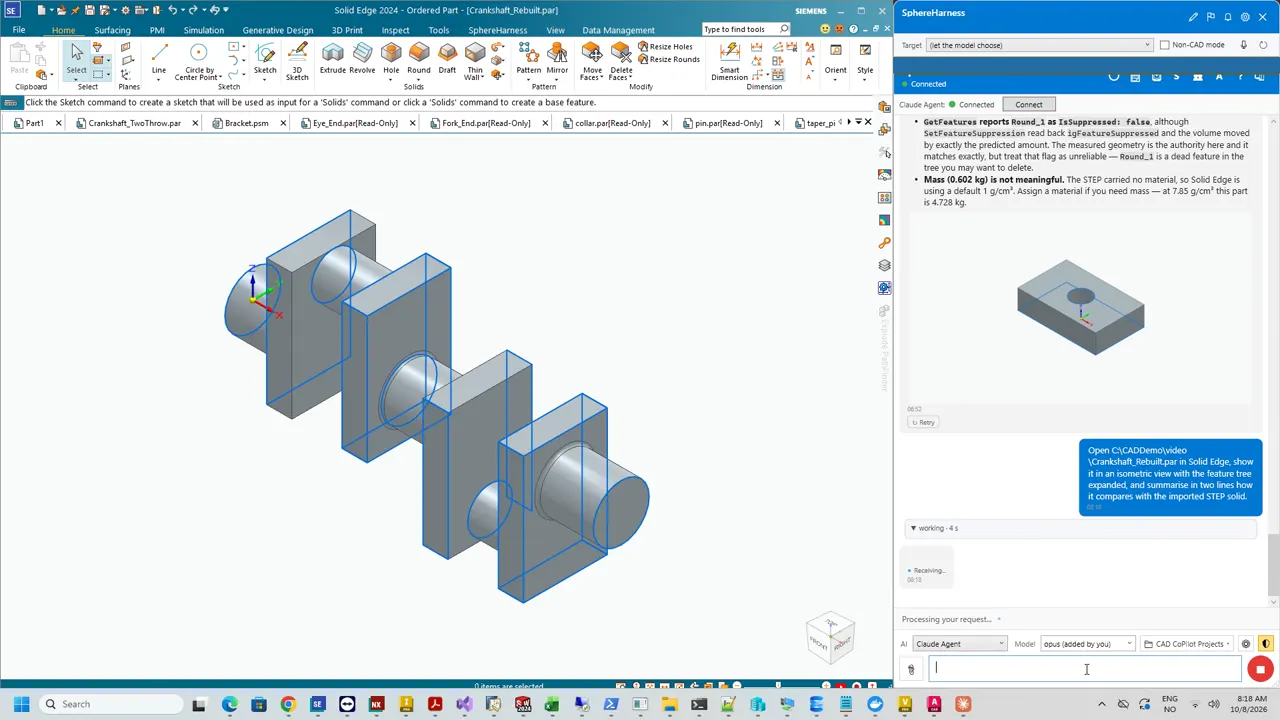
Task: Pick Circle by Center Point tool
Action: [x=198, y=60]
